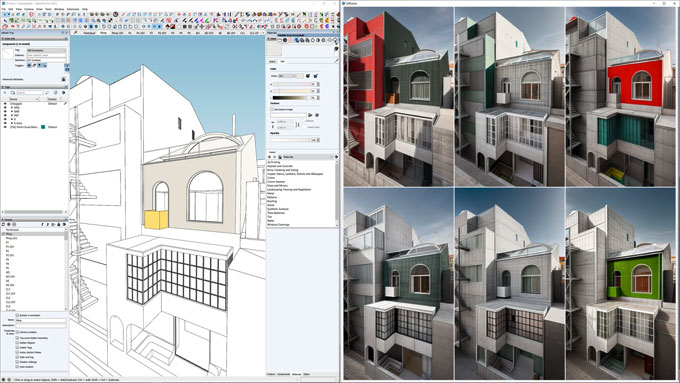Click the teal color swatch of Revit Cloud tag

(43, 127)
